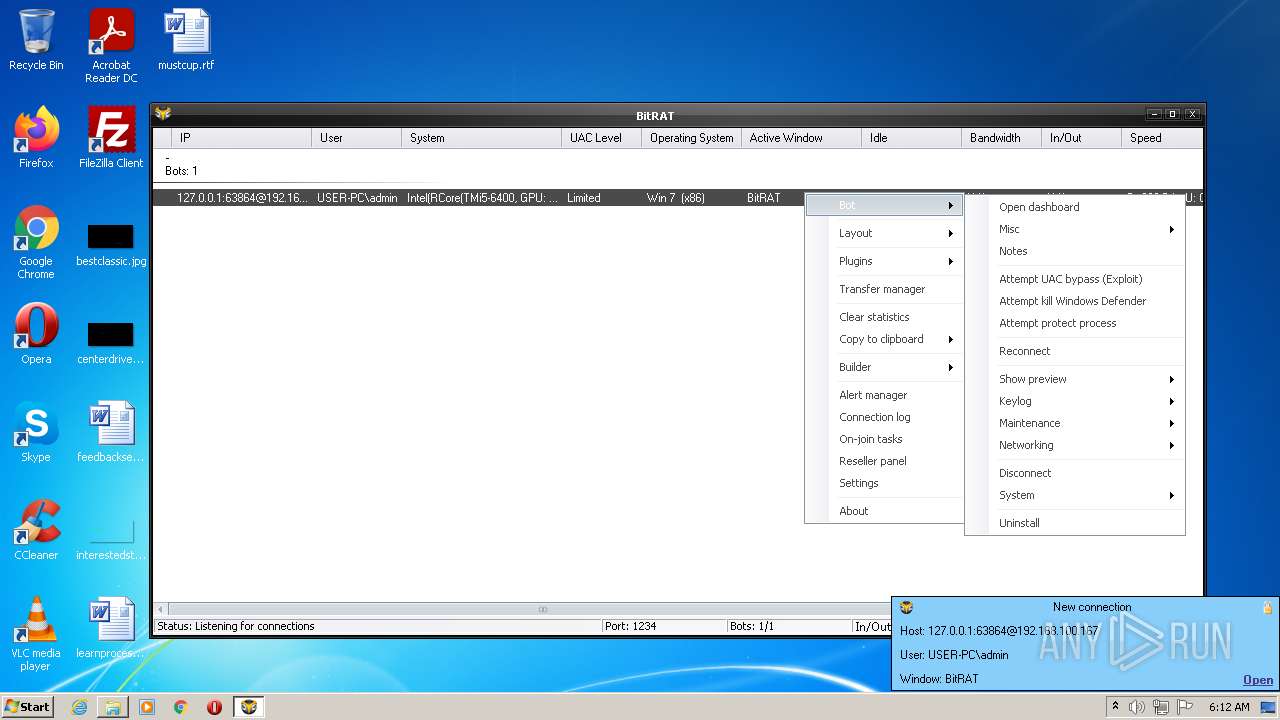Sort by the IP column header
1280x720 pixels.
(x=241, y=138)
